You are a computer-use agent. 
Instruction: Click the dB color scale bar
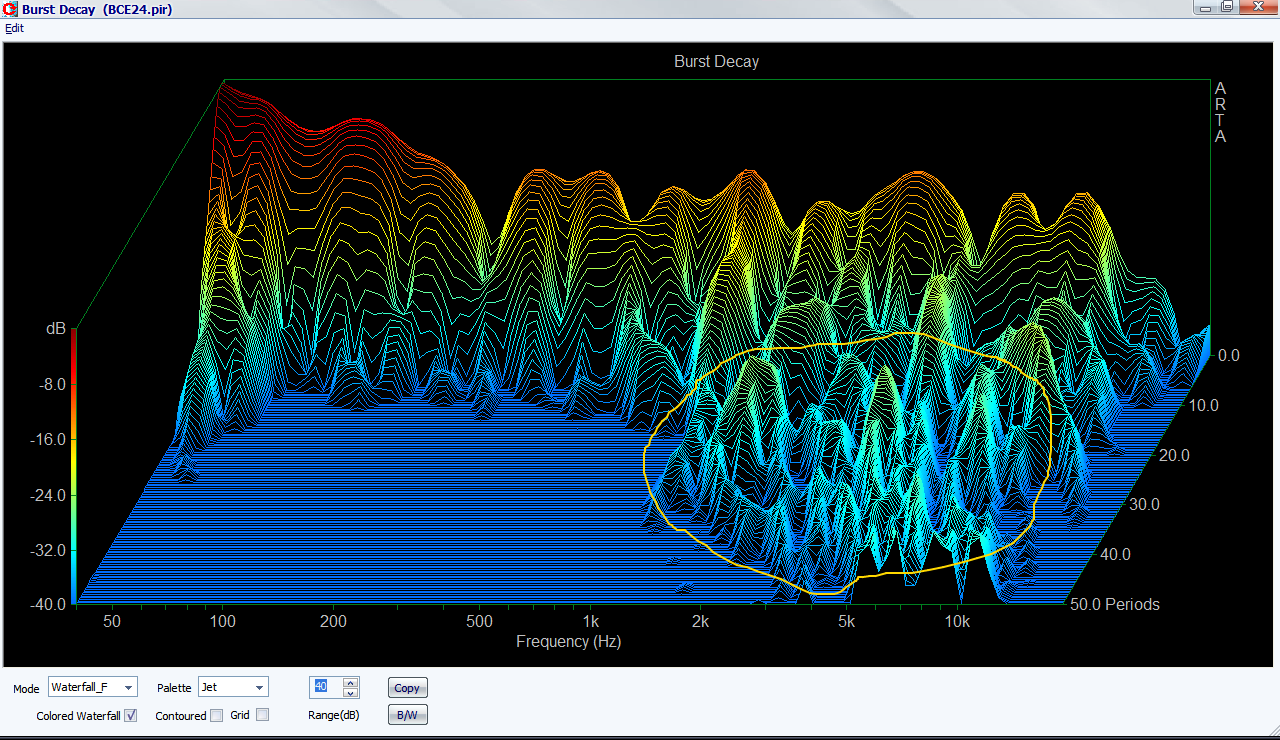tap(73, 465)
